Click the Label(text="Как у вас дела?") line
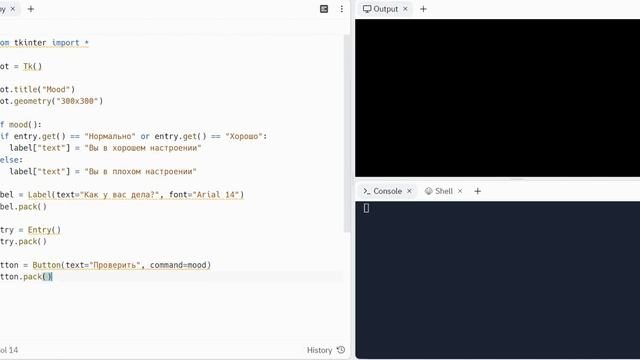The width and height of the screenshot is (640, 360). click(x=122, y=195)
